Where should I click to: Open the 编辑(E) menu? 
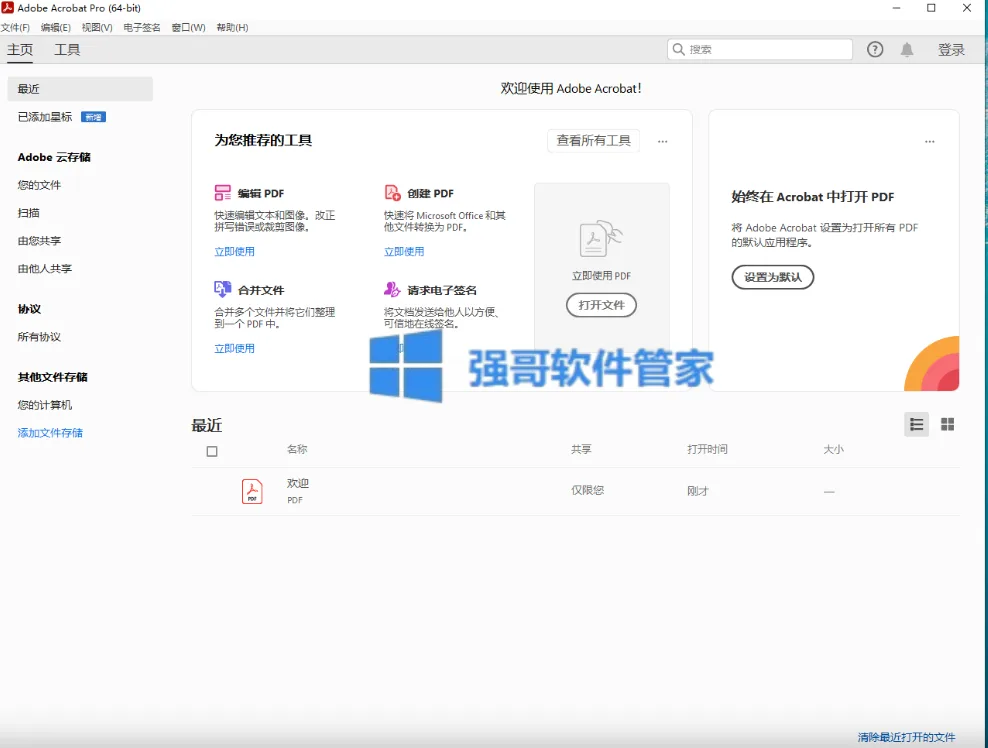[55, 28]
